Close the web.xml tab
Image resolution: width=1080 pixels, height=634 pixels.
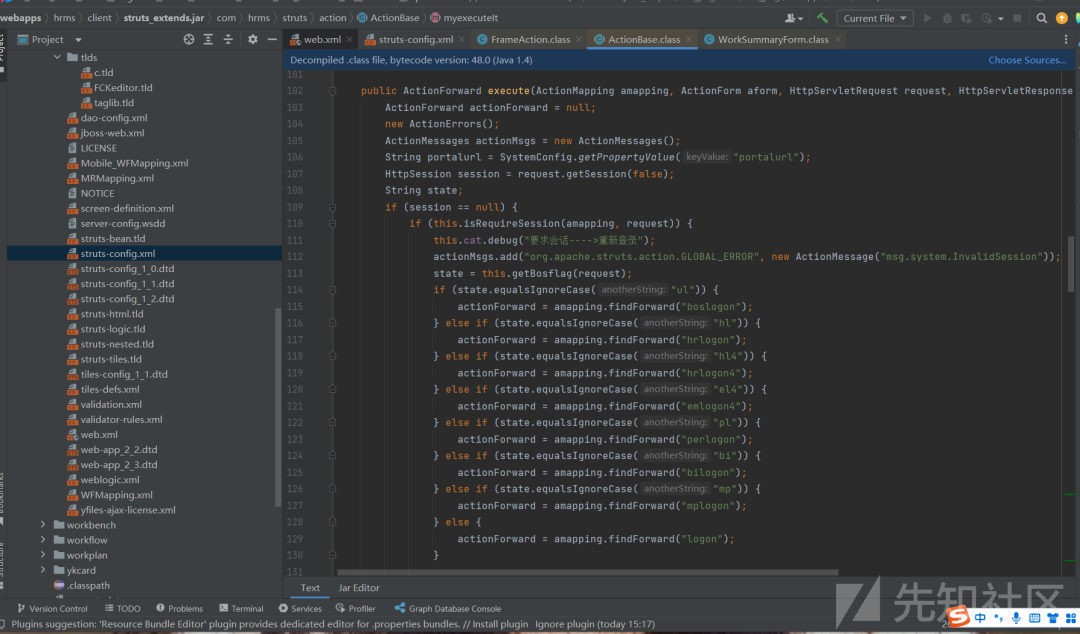pos(350,39)
